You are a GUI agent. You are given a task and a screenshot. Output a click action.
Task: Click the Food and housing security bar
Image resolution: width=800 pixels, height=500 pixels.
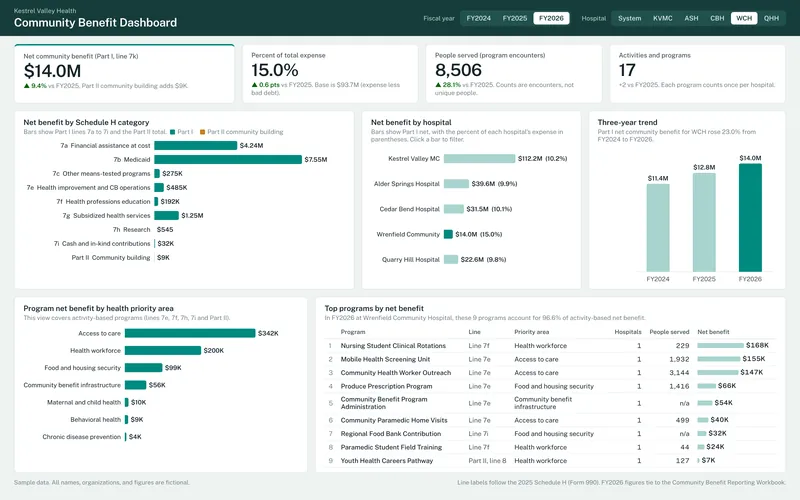click(x=143, y=368)
